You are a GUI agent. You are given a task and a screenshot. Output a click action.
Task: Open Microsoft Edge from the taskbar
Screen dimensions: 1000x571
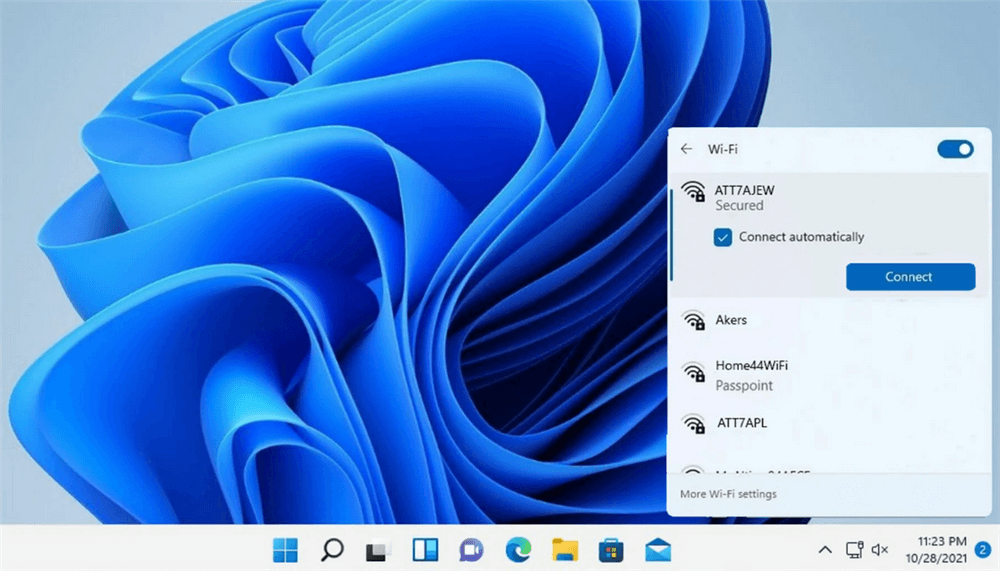point(518,549)
